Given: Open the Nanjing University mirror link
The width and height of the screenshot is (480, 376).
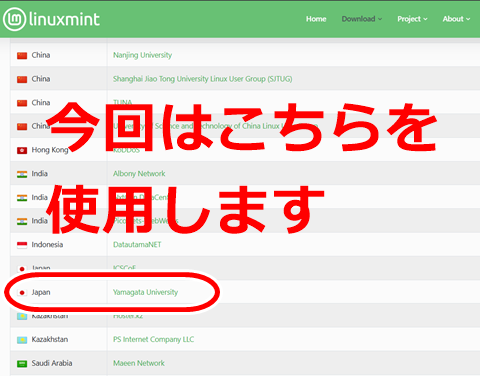Looking at the screenshot, I should click(x=142, y=55).
